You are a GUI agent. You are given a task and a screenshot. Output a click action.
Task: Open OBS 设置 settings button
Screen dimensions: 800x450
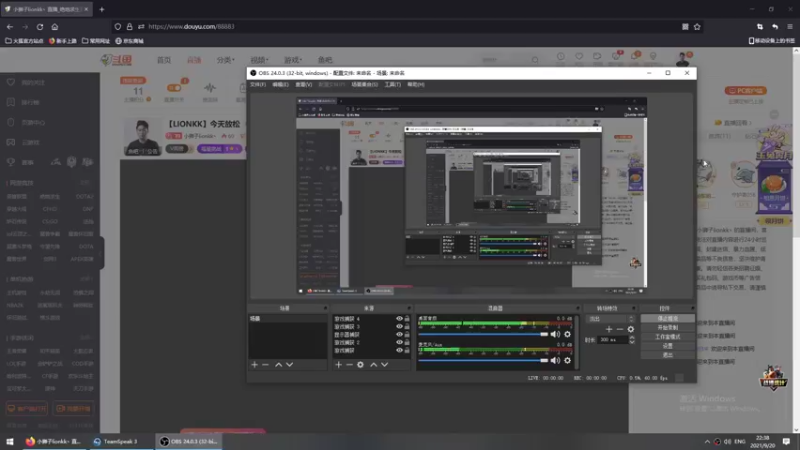667,346
